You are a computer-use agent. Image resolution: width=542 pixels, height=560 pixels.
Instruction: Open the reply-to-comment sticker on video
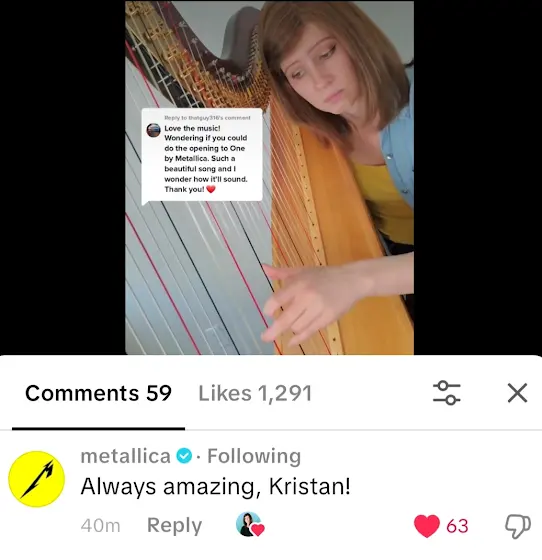[202, 156]
